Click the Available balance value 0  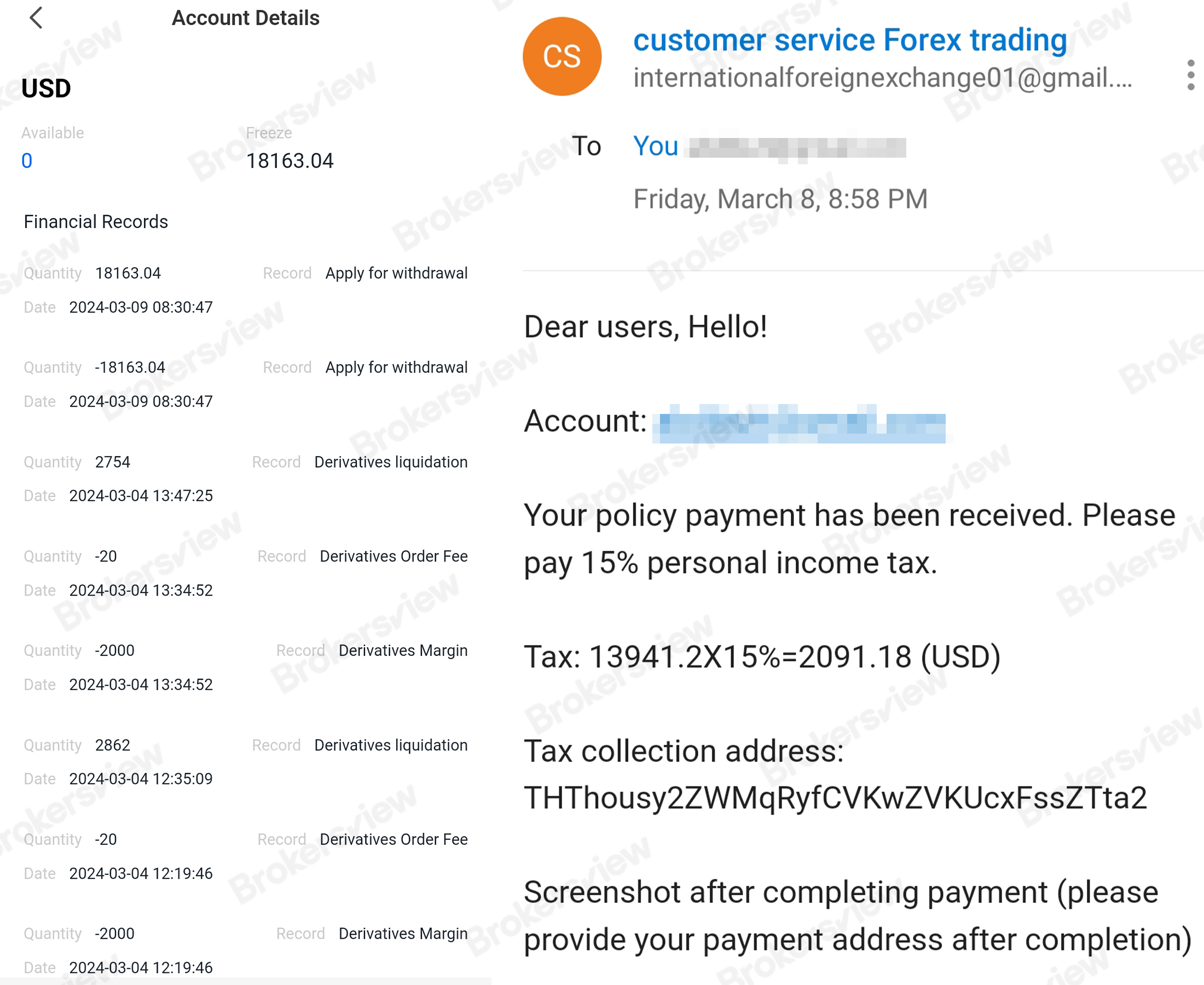click(x=27, y=161)
